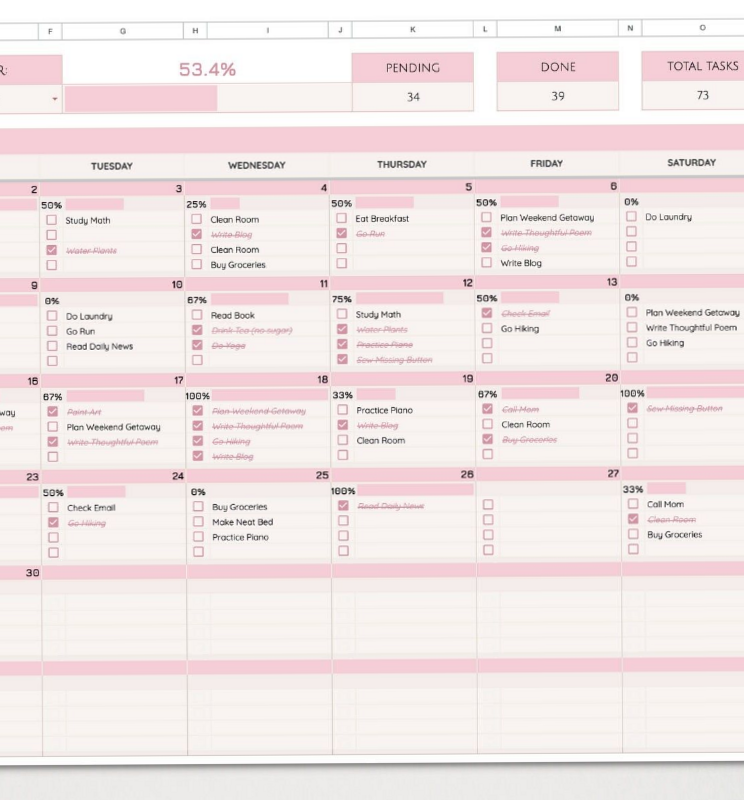
Task: Select column K header
Action: [x=412, y=29]
